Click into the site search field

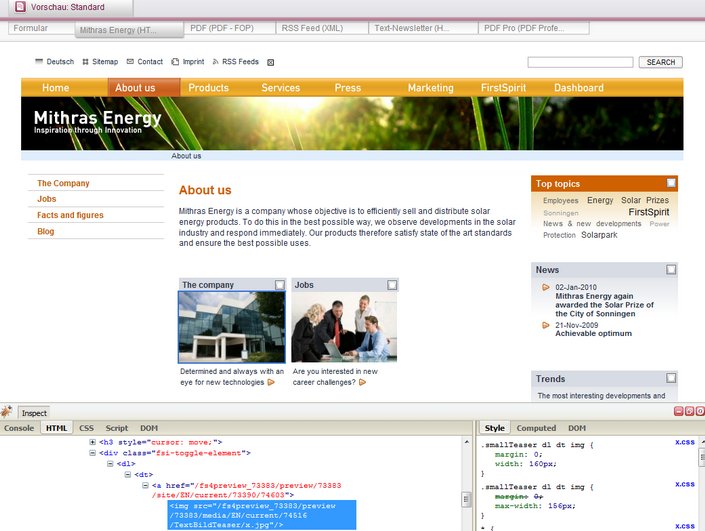[580, 62]
